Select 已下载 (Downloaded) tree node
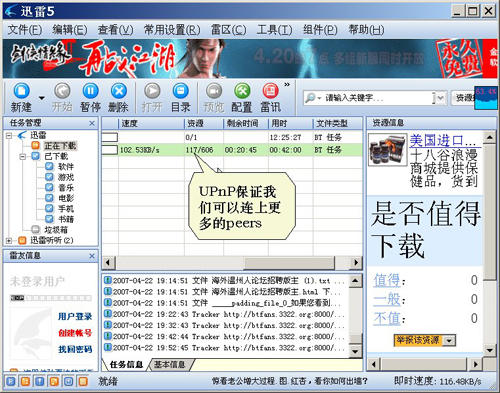Screen dimensions: 500x393 (x=56, y=156)
